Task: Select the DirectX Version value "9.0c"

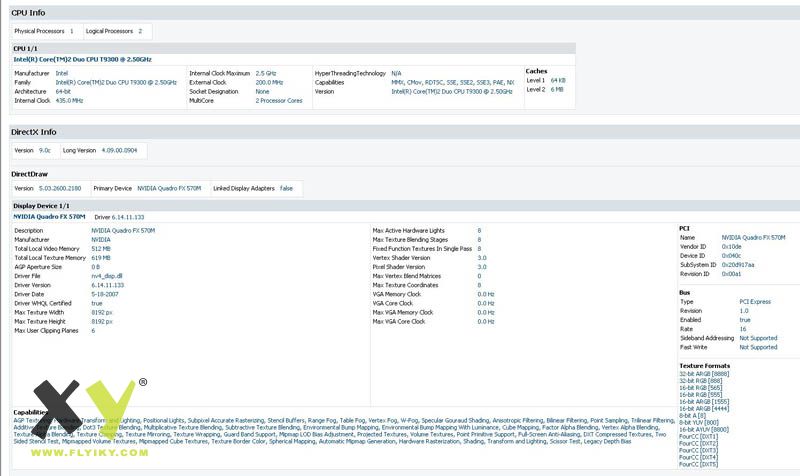Action: 45,151
